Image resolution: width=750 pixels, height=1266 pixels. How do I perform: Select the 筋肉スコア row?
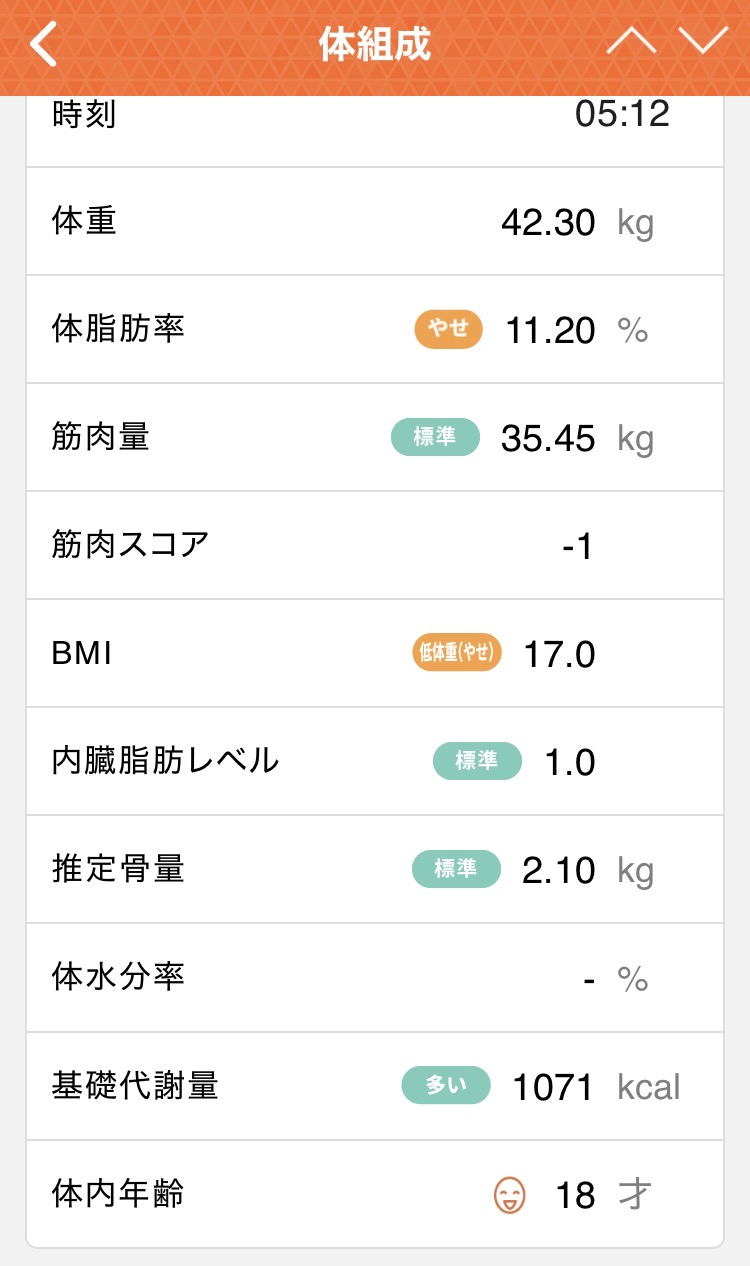coord(374,545)
